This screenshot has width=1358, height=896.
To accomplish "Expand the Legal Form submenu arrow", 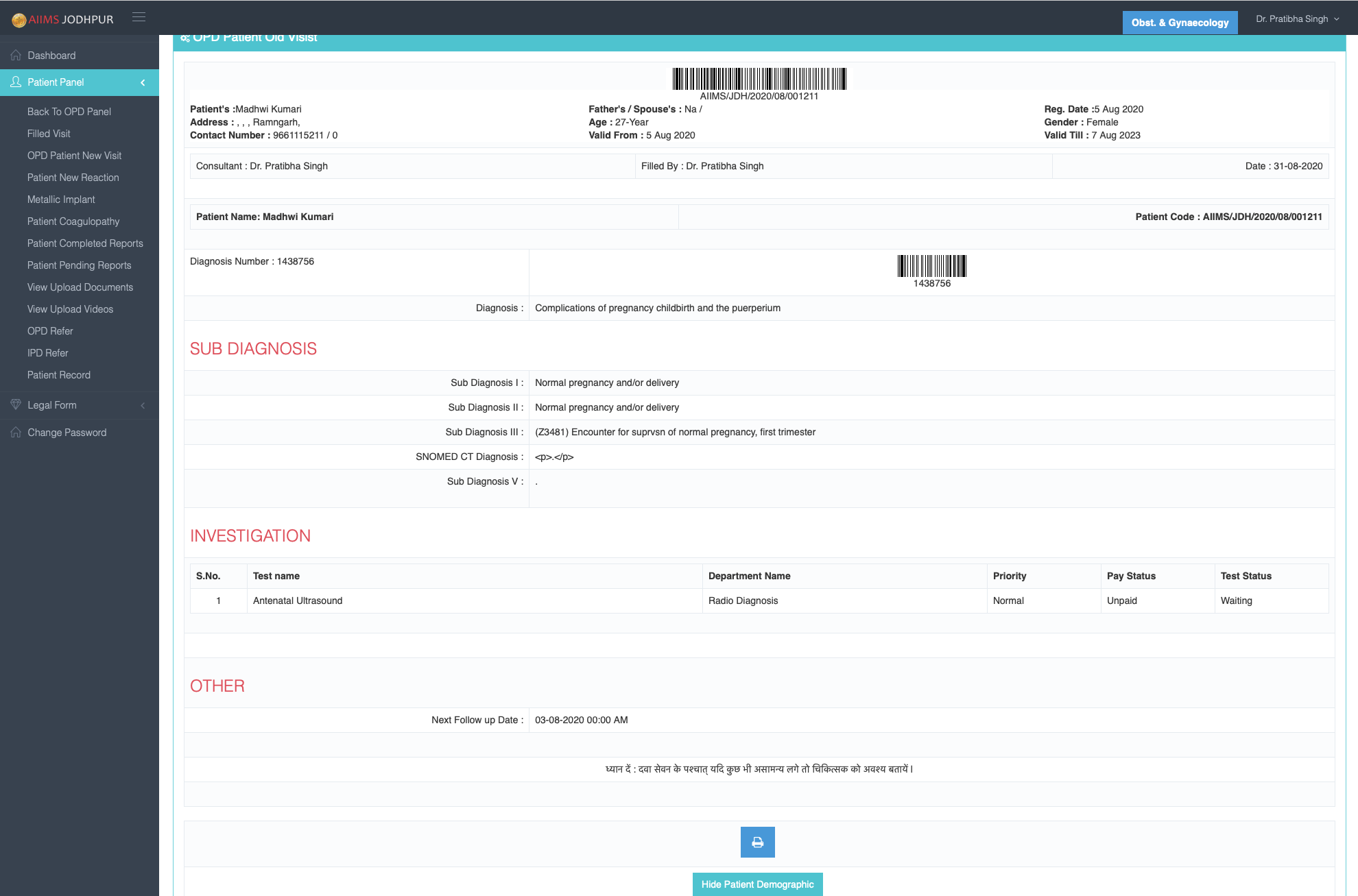I will click(x=143, y=405).
